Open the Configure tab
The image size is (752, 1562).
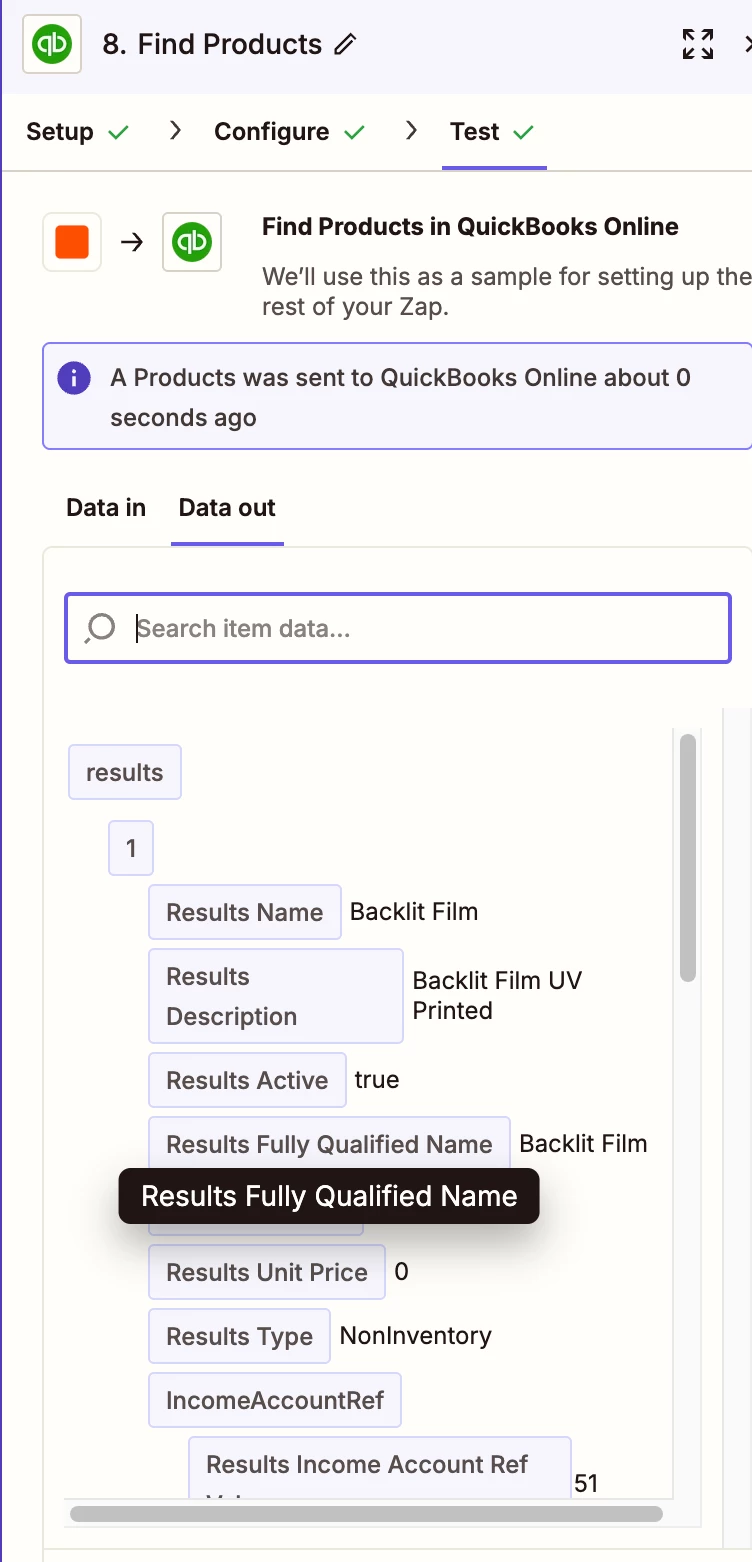tap(272, 132)
